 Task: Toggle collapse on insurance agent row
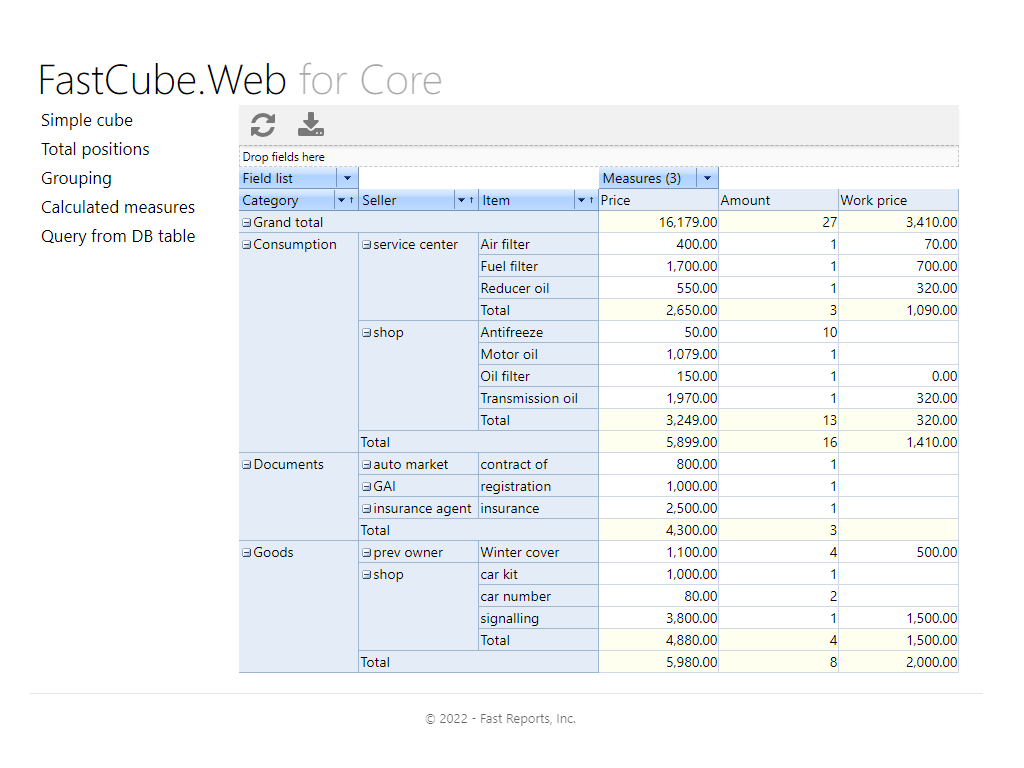click(367, 509)
